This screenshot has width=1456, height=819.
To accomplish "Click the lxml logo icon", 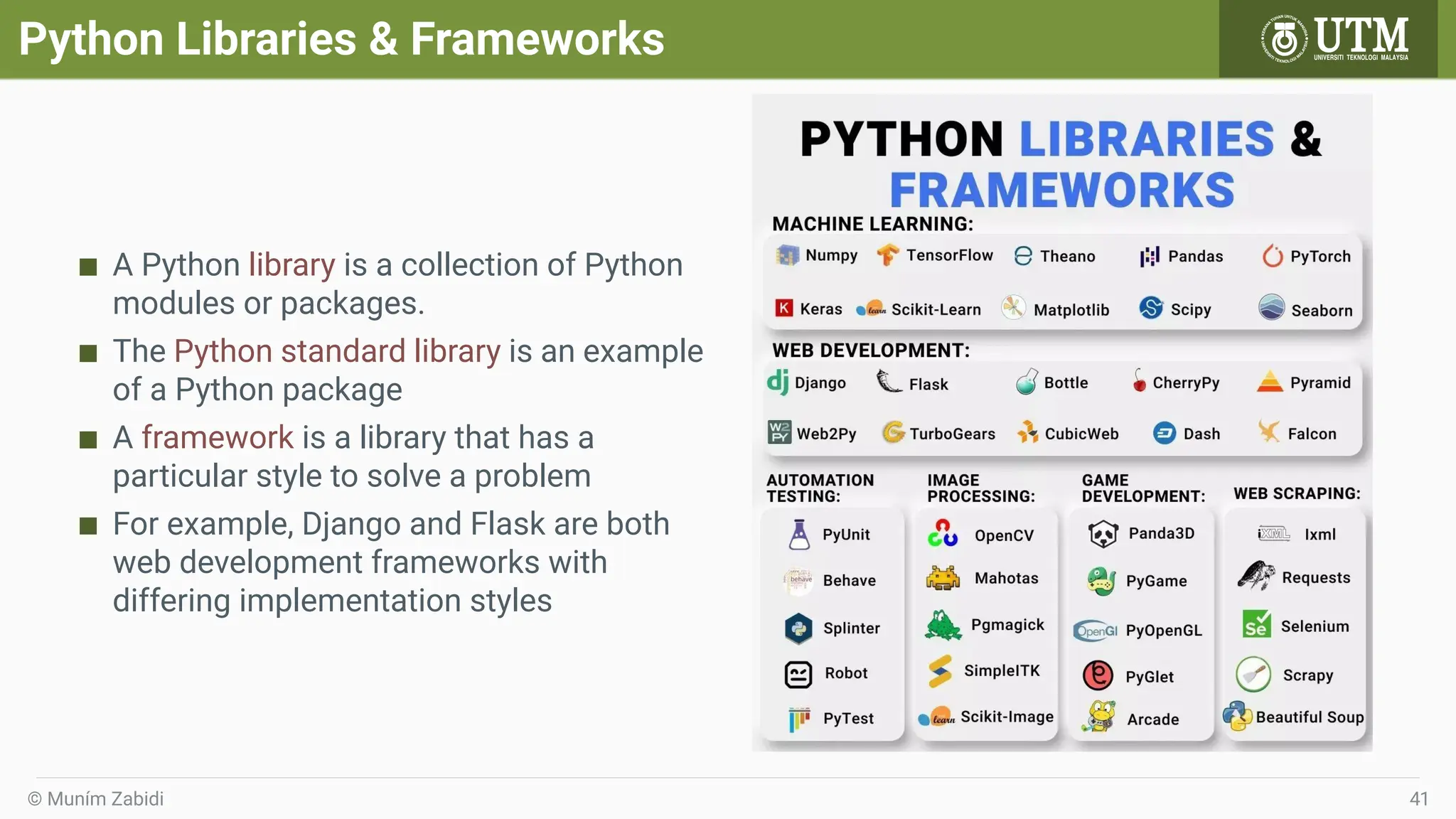I will tap(1274, 533).
